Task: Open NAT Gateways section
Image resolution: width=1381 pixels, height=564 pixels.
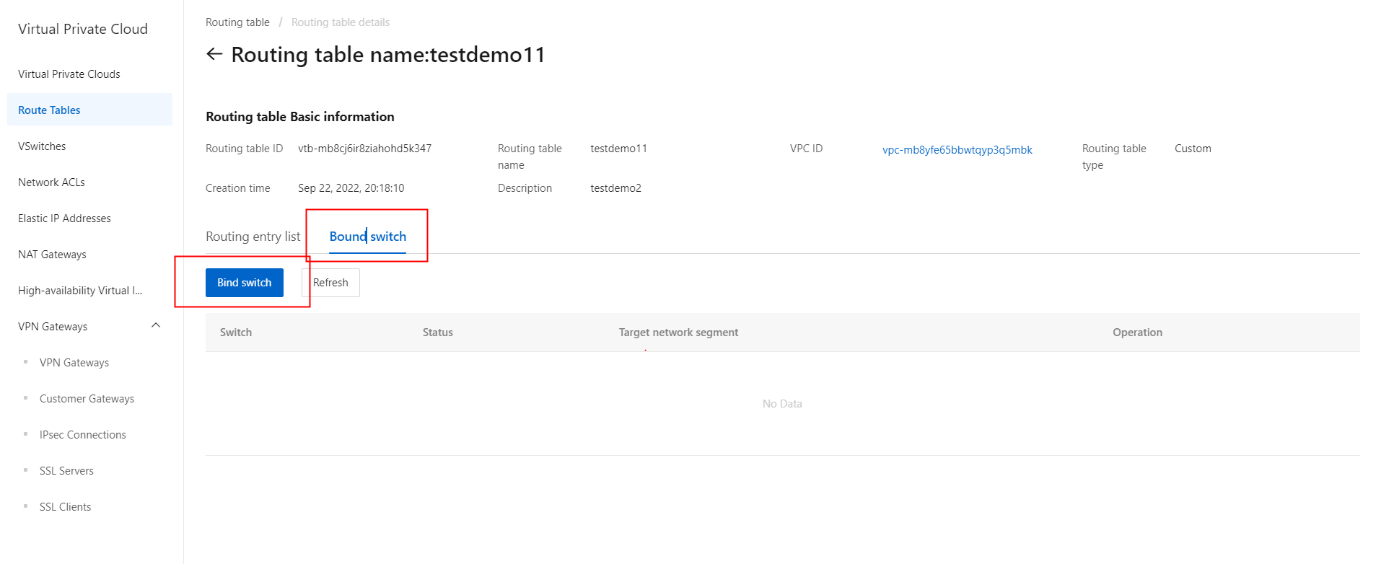Action: pos(52,254)
